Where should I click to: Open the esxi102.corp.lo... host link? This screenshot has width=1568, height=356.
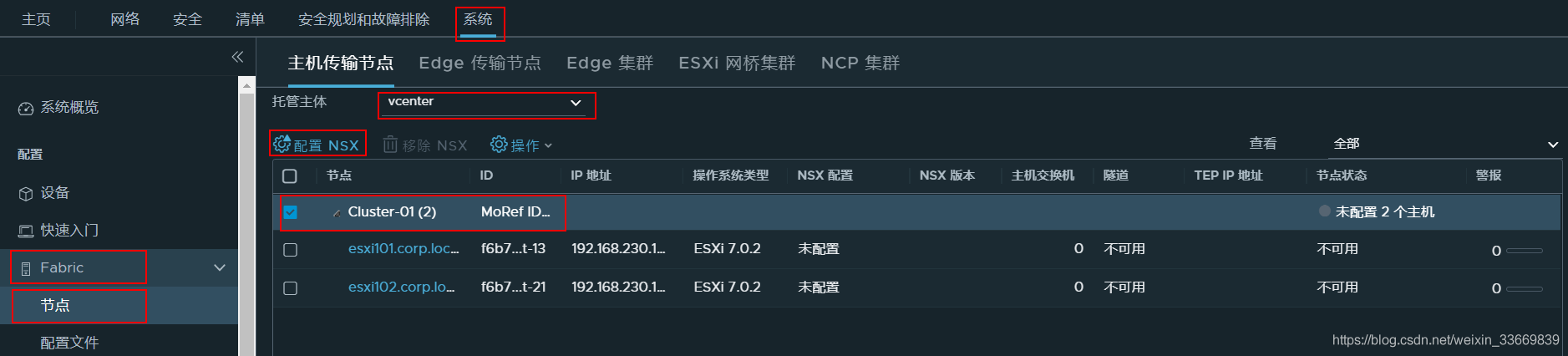(x=401, y=287)
